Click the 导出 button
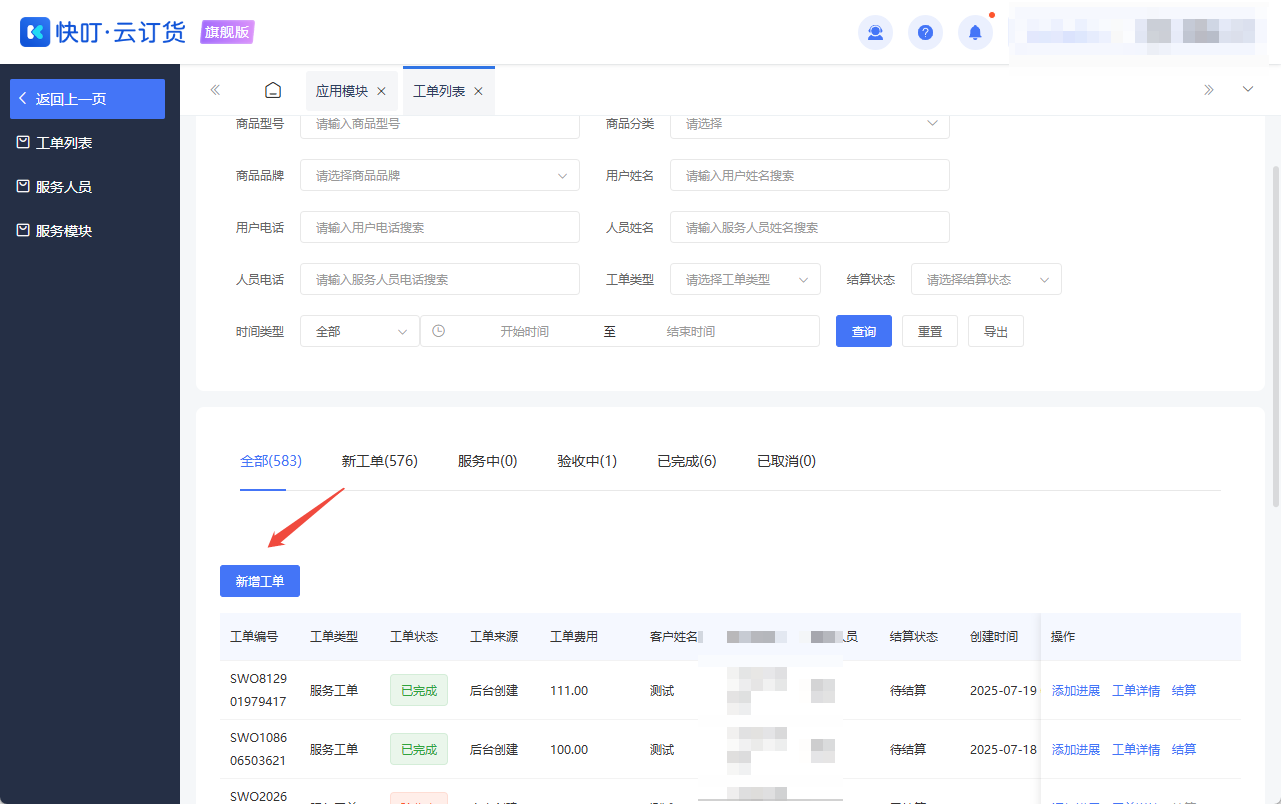Image resolution: width=1281 pixels, height=804 pixels. [996, 331]
